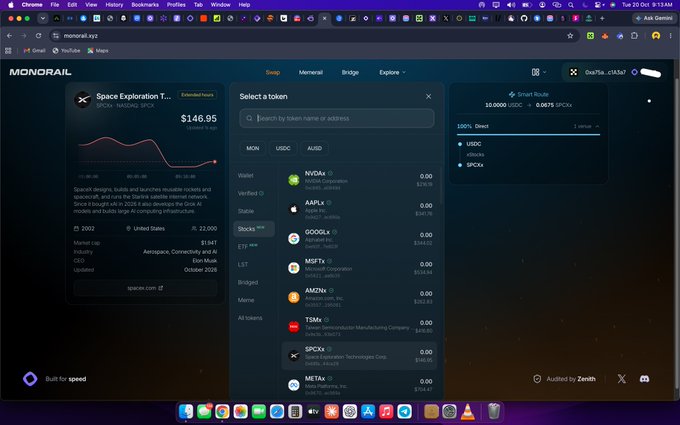Viewport: 680px width, 425px height.
Task: Close the Select a token dialog
Action: pos(428,96)
